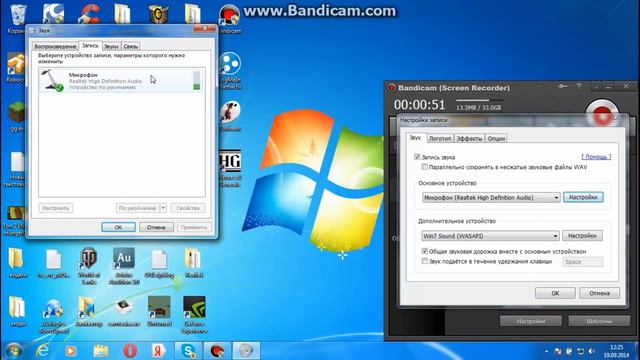640x360 pixels.
Task: Click the Bandicam red record button
Action: click(602, 115)
